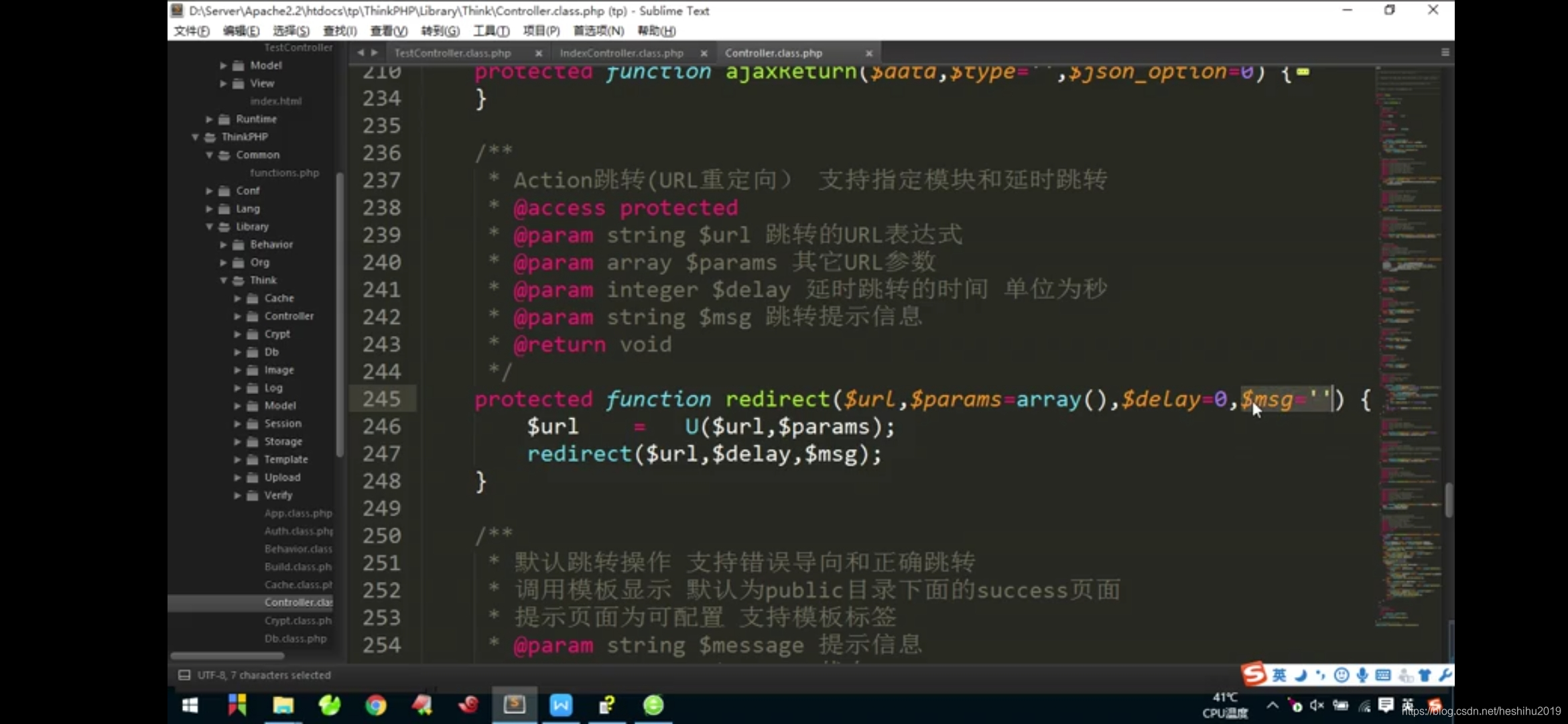Toggle the system volume mute icon
This screenshot has height=724, width=1568.
(x=1317, y=705)
